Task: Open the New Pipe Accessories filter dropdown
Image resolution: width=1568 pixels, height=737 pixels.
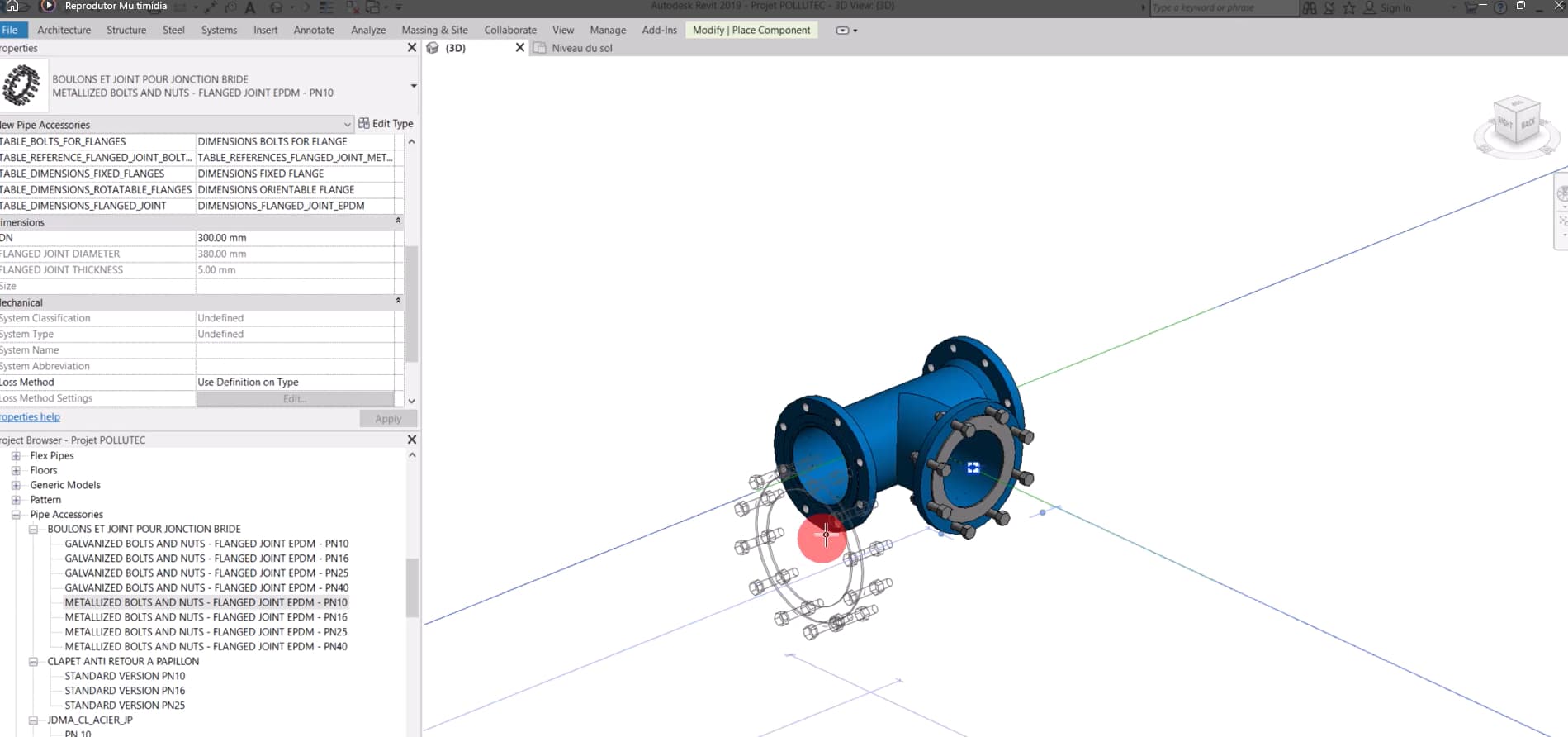Action: pyautogui.click(x=347, y=125)
